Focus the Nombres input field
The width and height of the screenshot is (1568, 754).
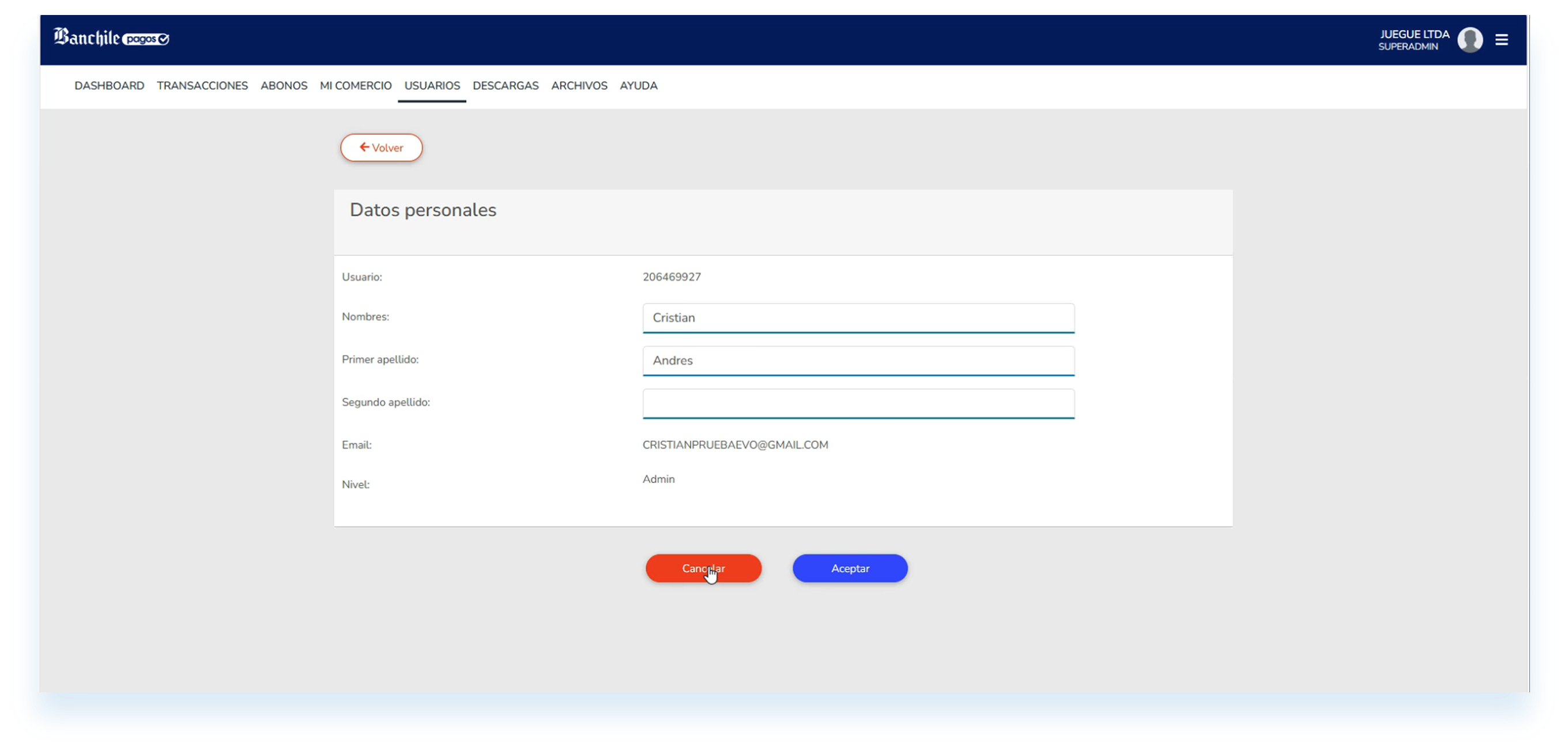(x=858, y=318)
